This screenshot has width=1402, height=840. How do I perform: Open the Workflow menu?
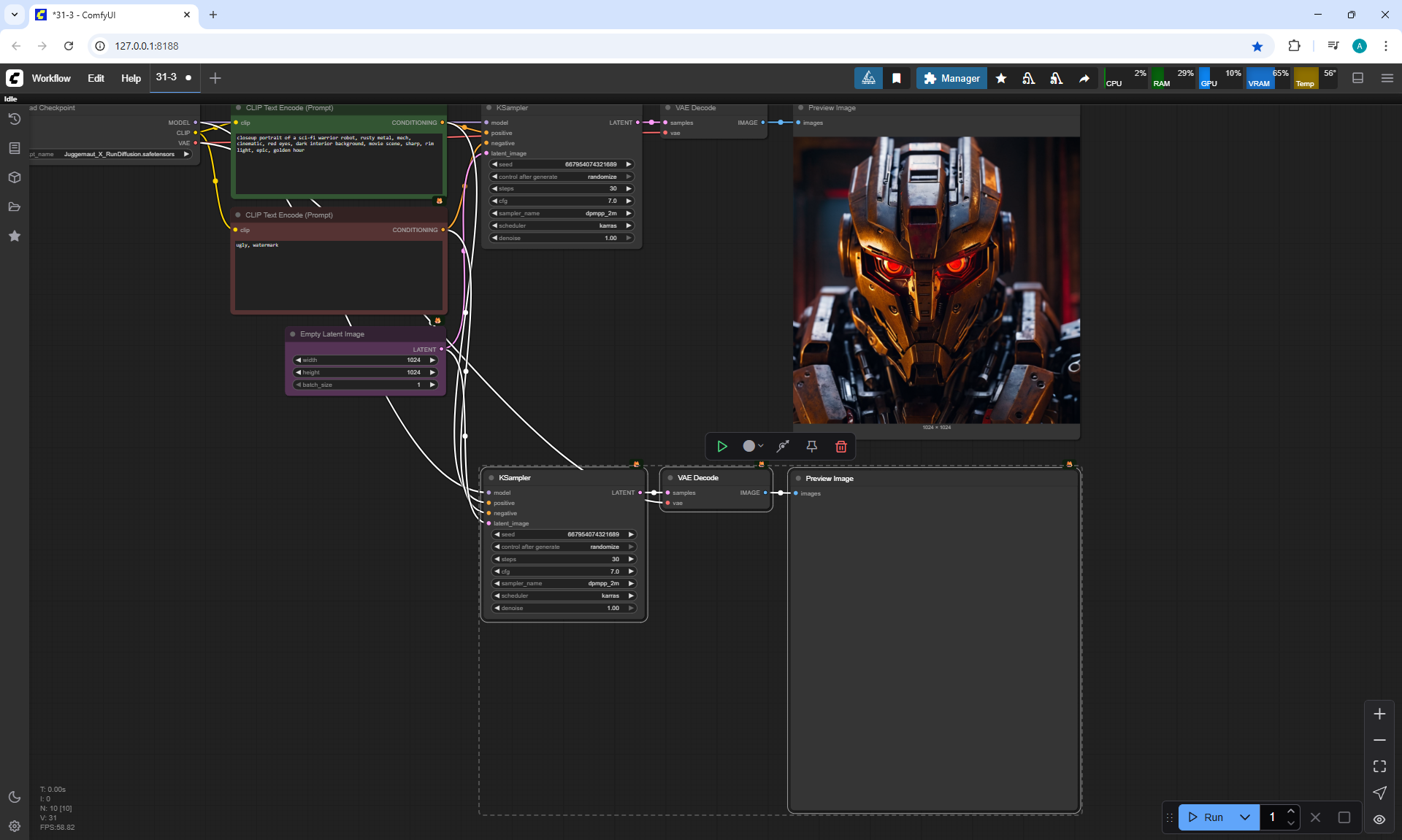pos(51,78)
